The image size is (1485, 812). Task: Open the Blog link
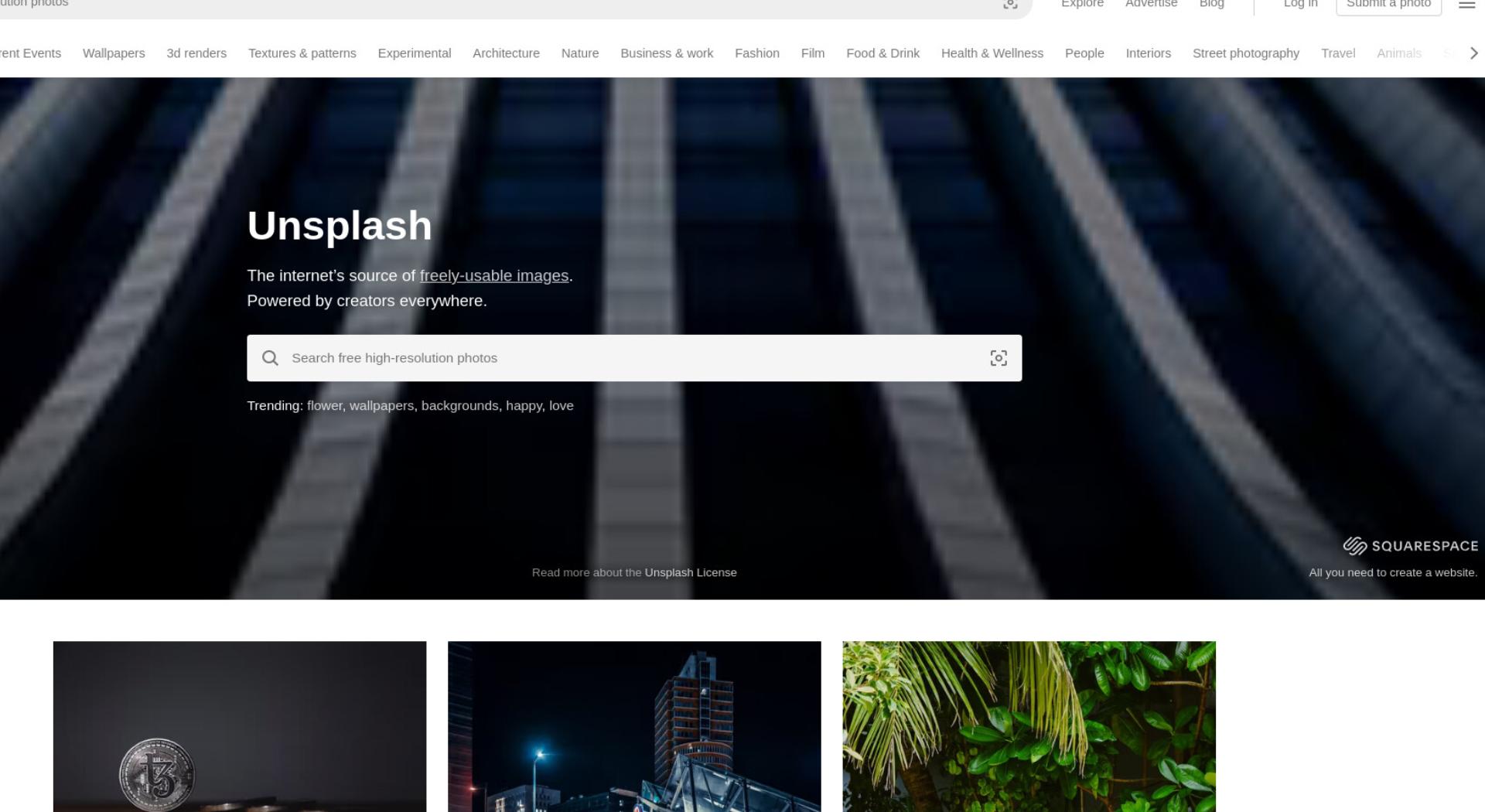coord(1212,4)
